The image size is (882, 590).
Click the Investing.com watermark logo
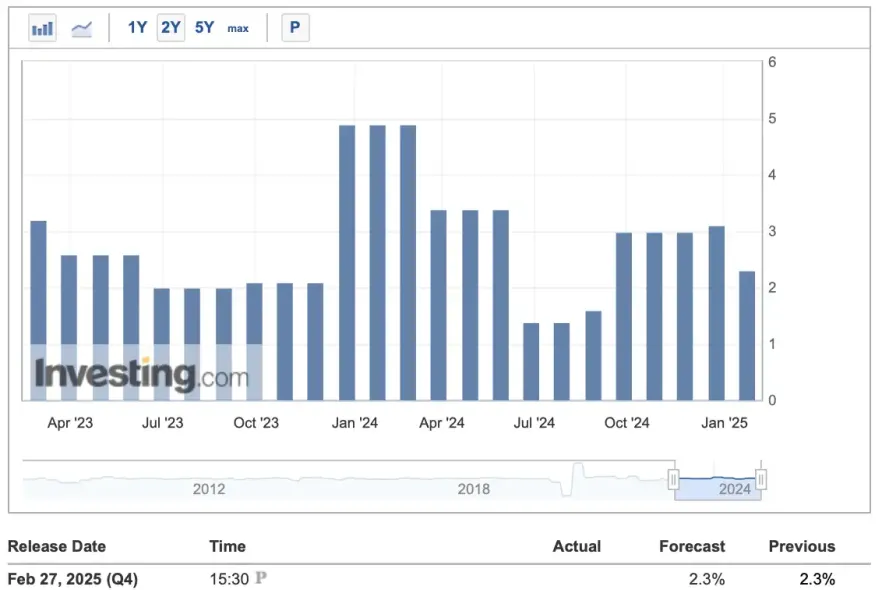[141, 375]
